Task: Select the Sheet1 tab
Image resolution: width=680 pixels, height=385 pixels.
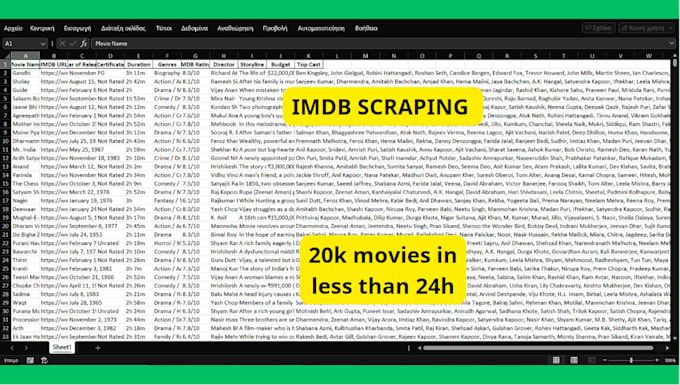Action: (62, 347)
